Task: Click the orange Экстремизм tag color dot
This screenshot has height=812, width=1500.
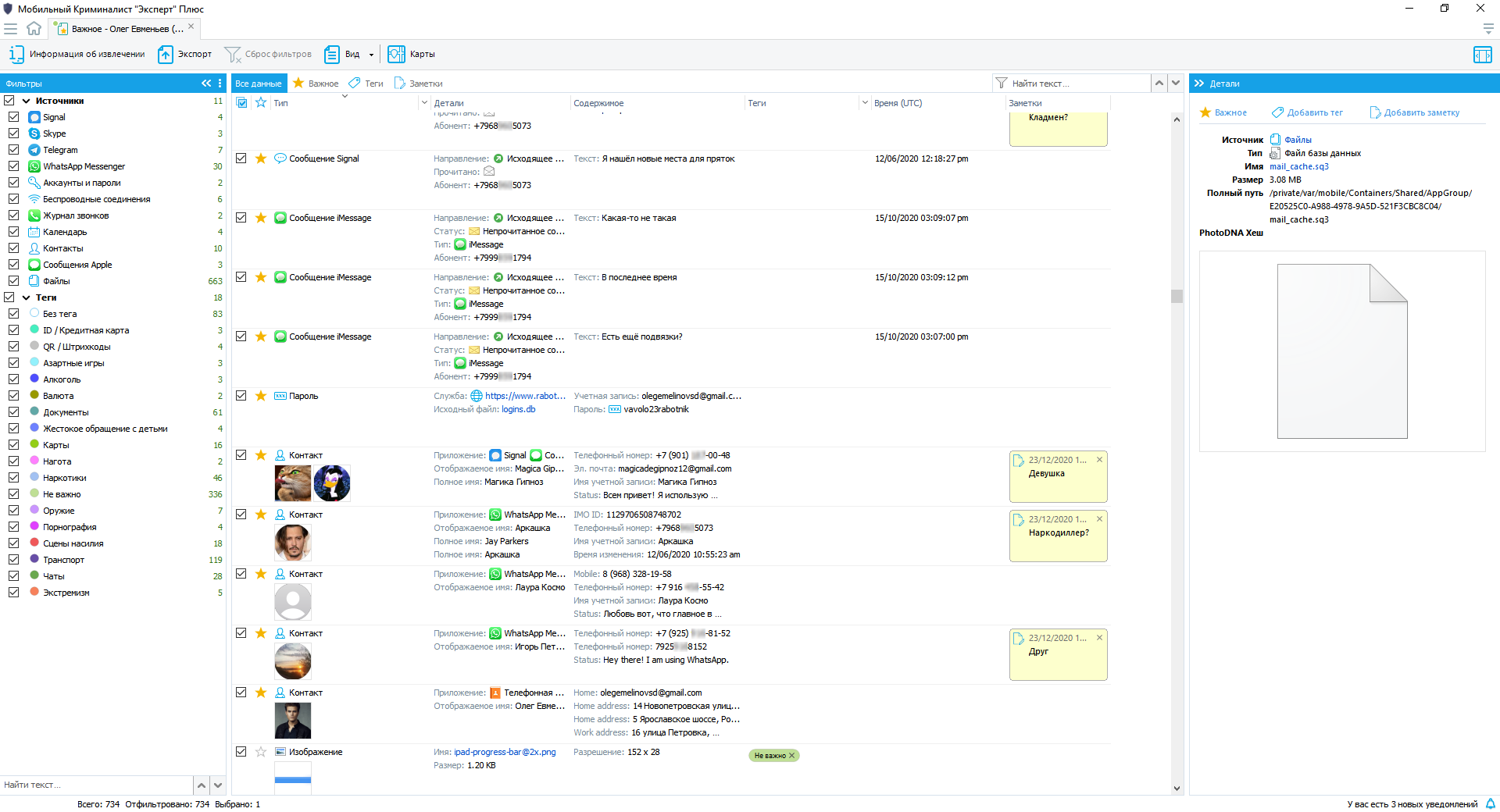Action: (34, 593)
